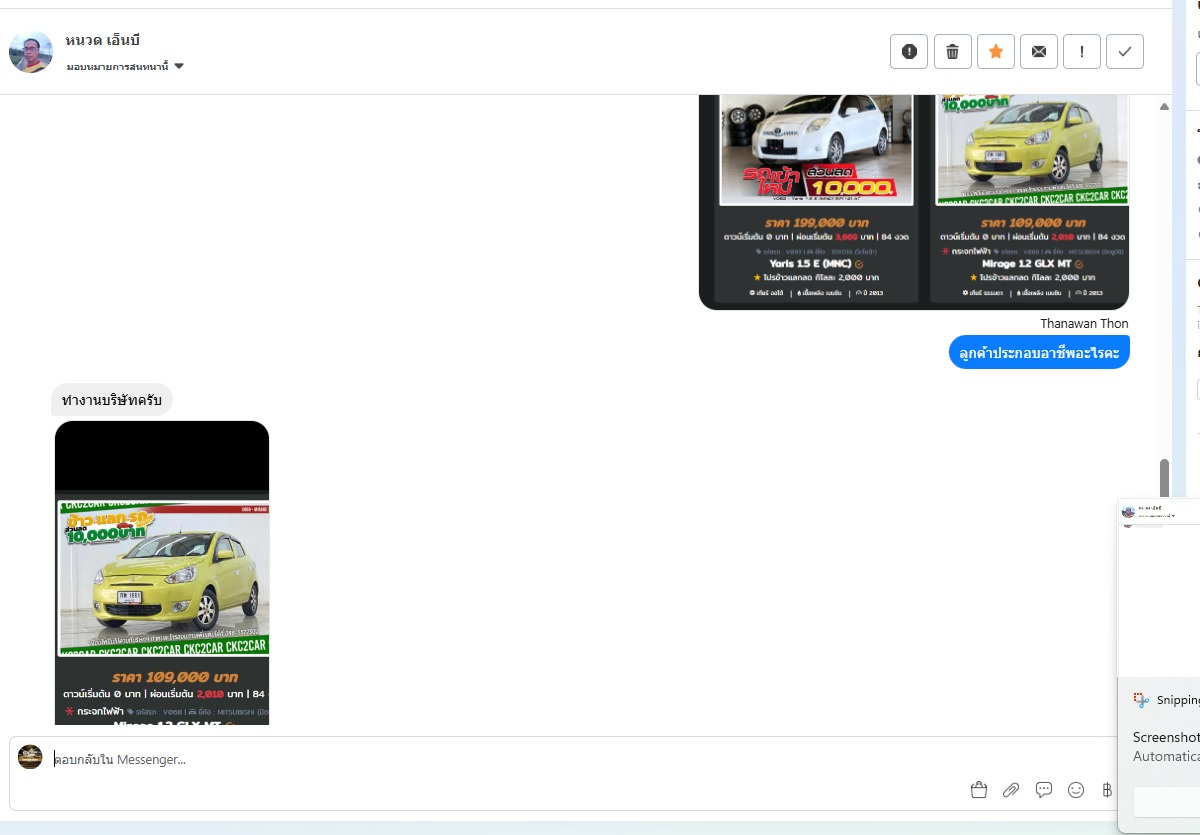This screenshot has width=1200, height=835.
Task: Select the ทำงานบริษัทครับ message bubble
Action: click(x=112, y=400)
